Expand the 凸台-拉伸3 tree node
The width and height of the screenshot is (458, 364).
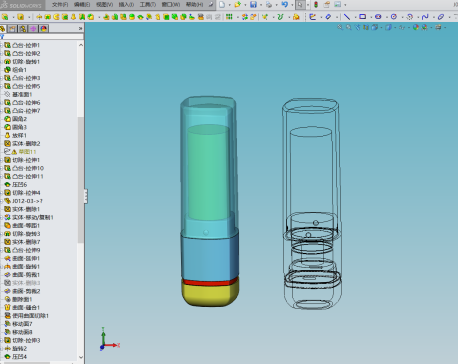(1, 78)
